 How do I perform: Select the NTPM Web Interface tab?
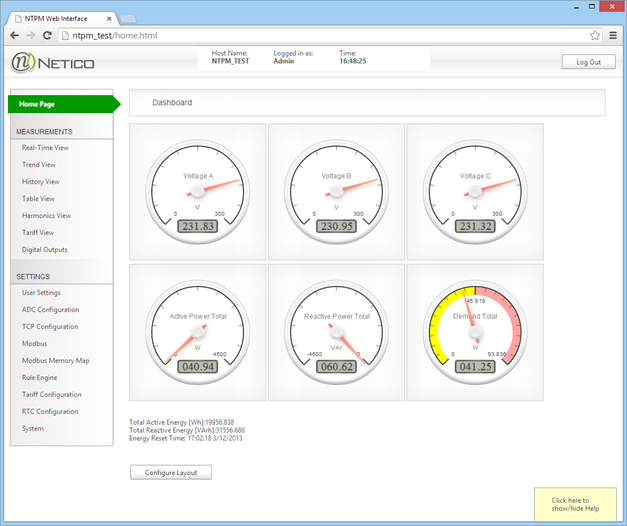(64, 18)
